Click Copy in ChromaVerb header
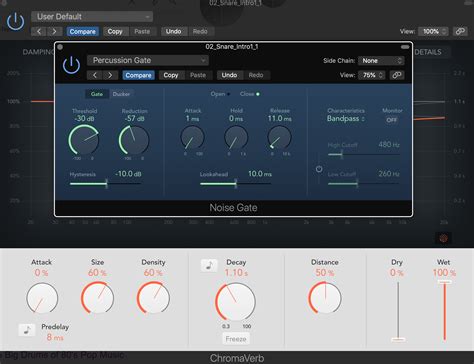Image resolution: width=474 pixels, height=364 pixels. (x=115, y=31)
